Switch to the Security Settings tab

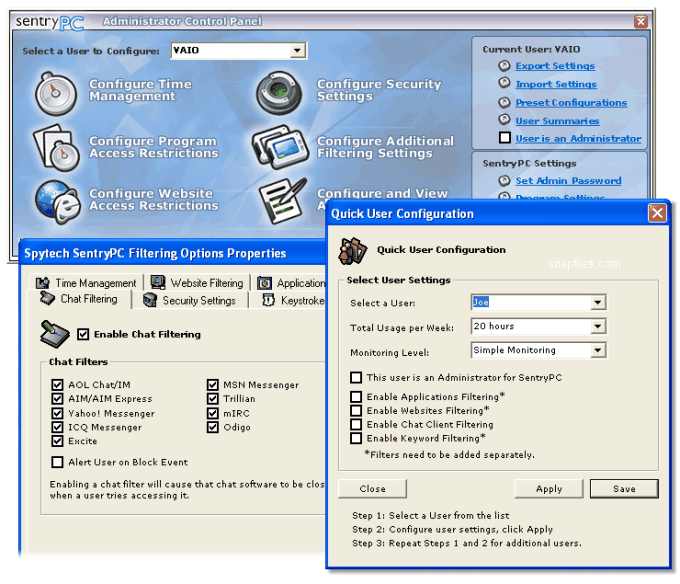pyautogui.click(x=190, y=300)
